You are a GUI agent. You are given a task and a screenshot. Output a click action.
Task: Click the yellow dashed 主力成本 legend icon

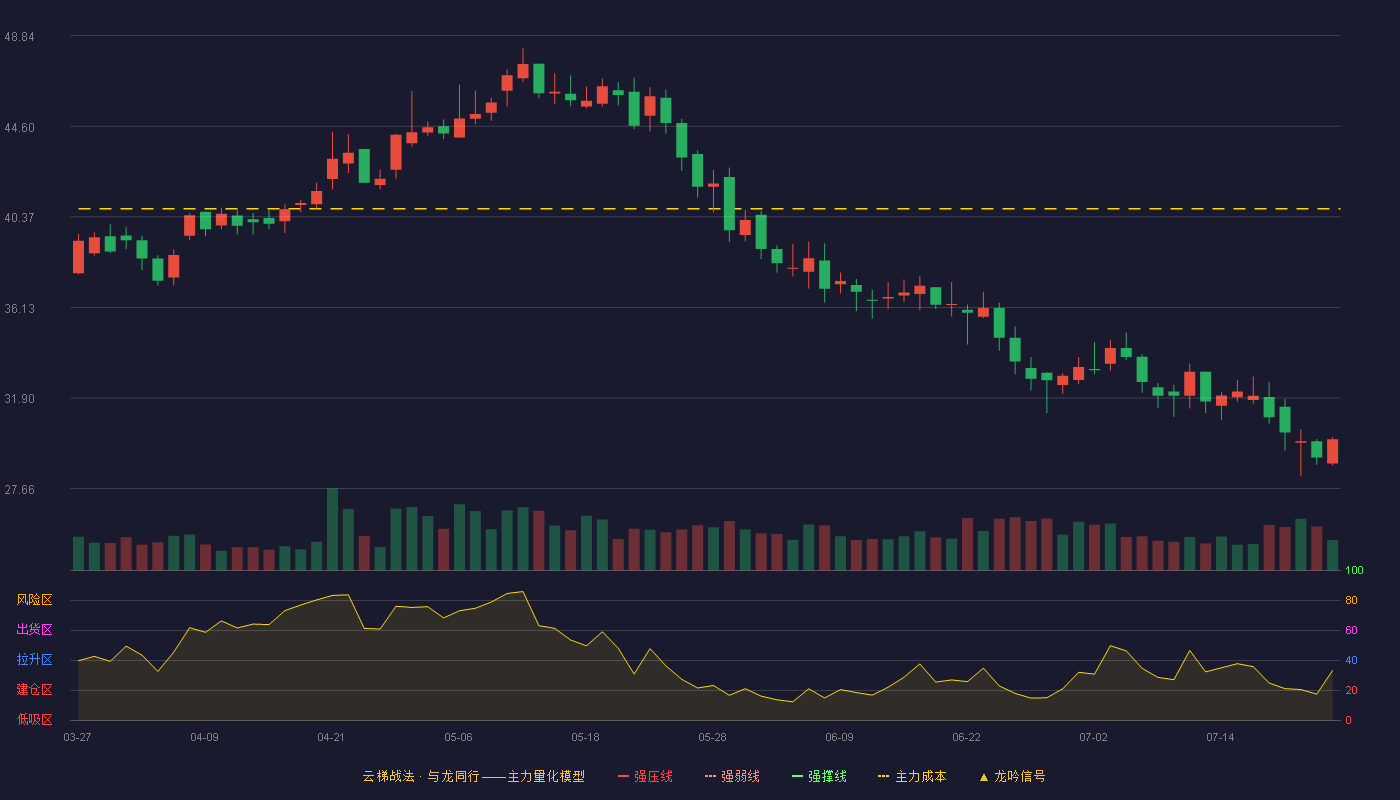(x=883, y=776)
